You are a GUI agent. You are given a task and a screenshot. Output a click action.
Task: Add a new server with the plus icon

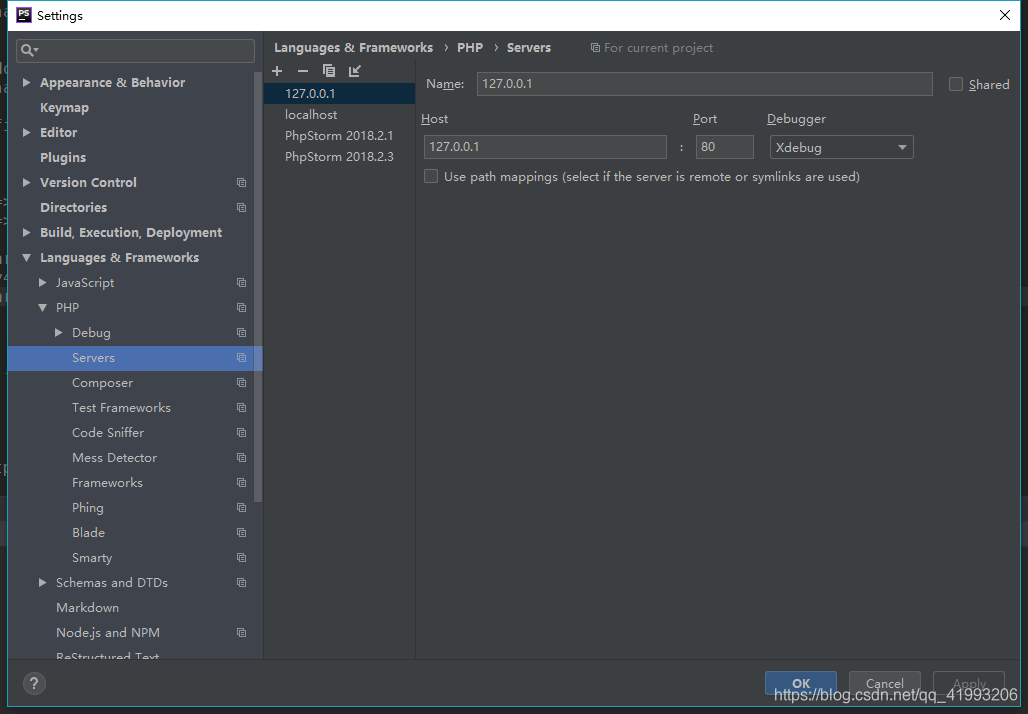(277, 71)
